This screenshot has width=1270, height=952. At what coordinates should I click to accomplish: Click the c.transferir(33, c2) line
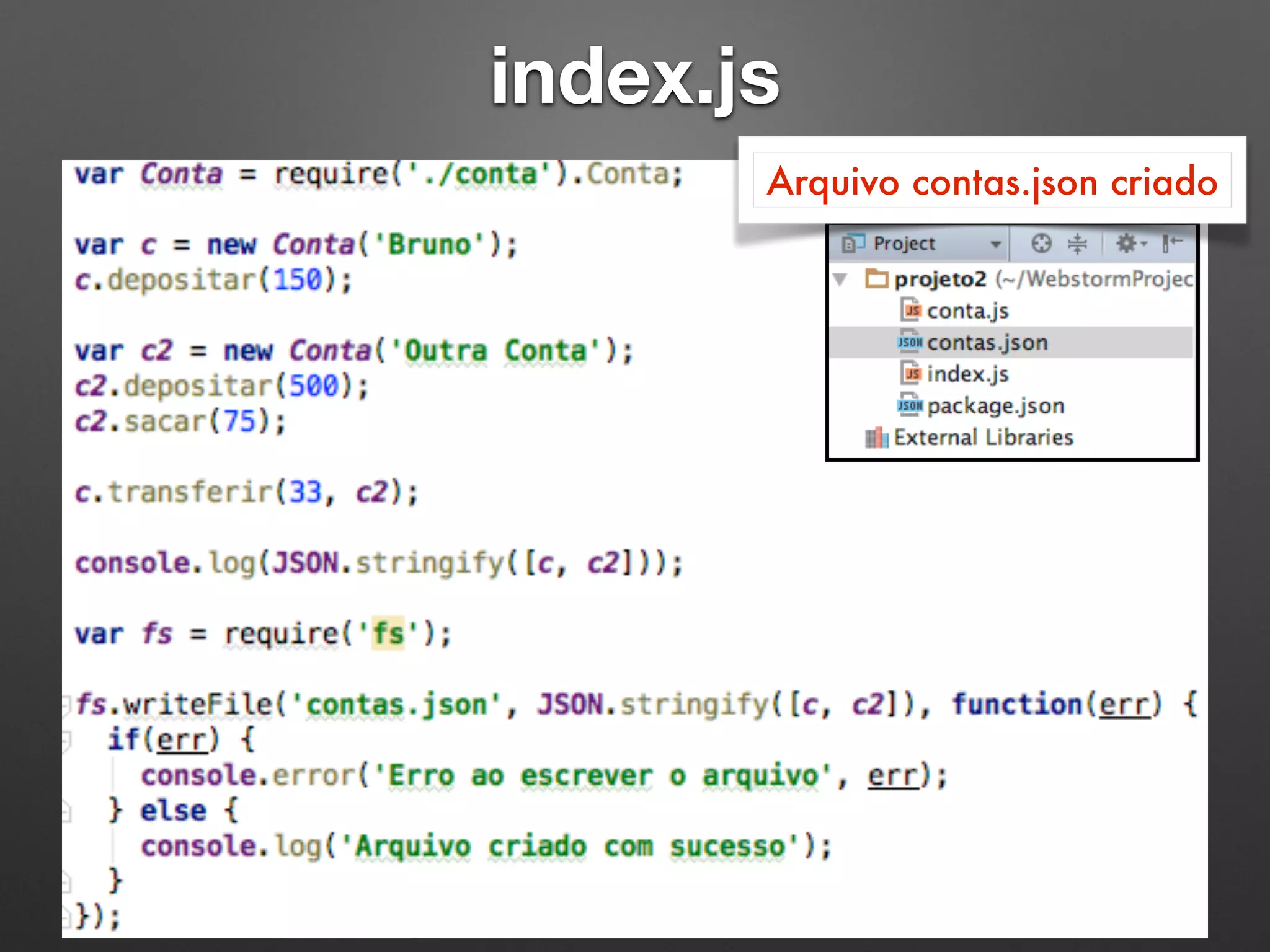(x=246, y=492)
